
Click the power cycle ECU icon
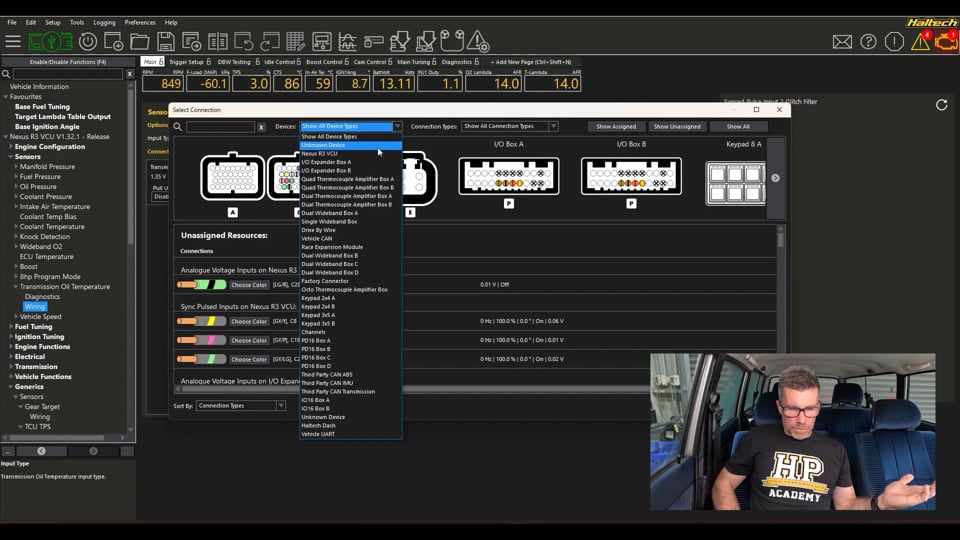tap(88, 42)
